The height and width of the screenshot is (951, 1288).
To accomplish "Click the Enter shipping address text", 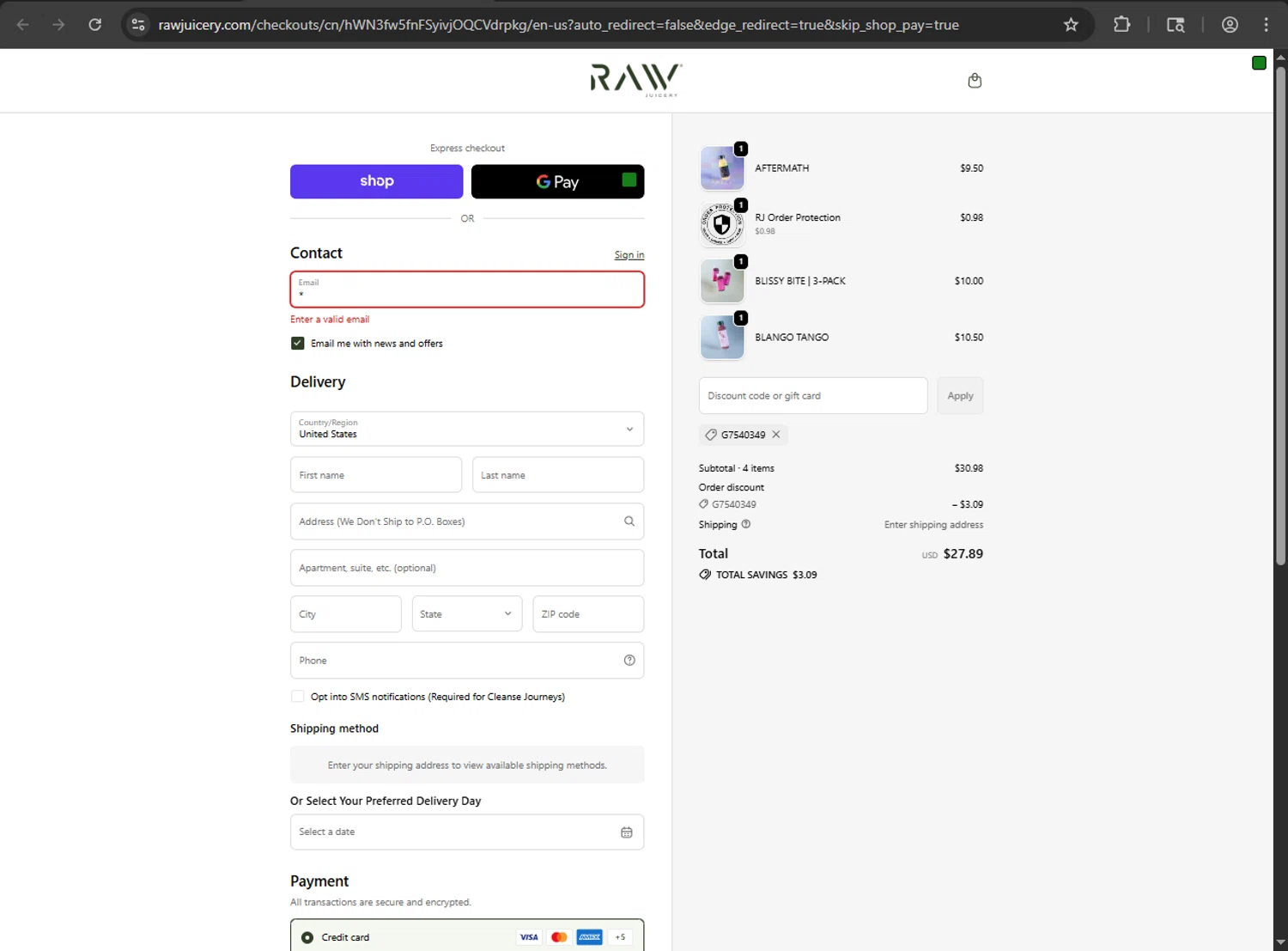I will (x=934, y=525).
